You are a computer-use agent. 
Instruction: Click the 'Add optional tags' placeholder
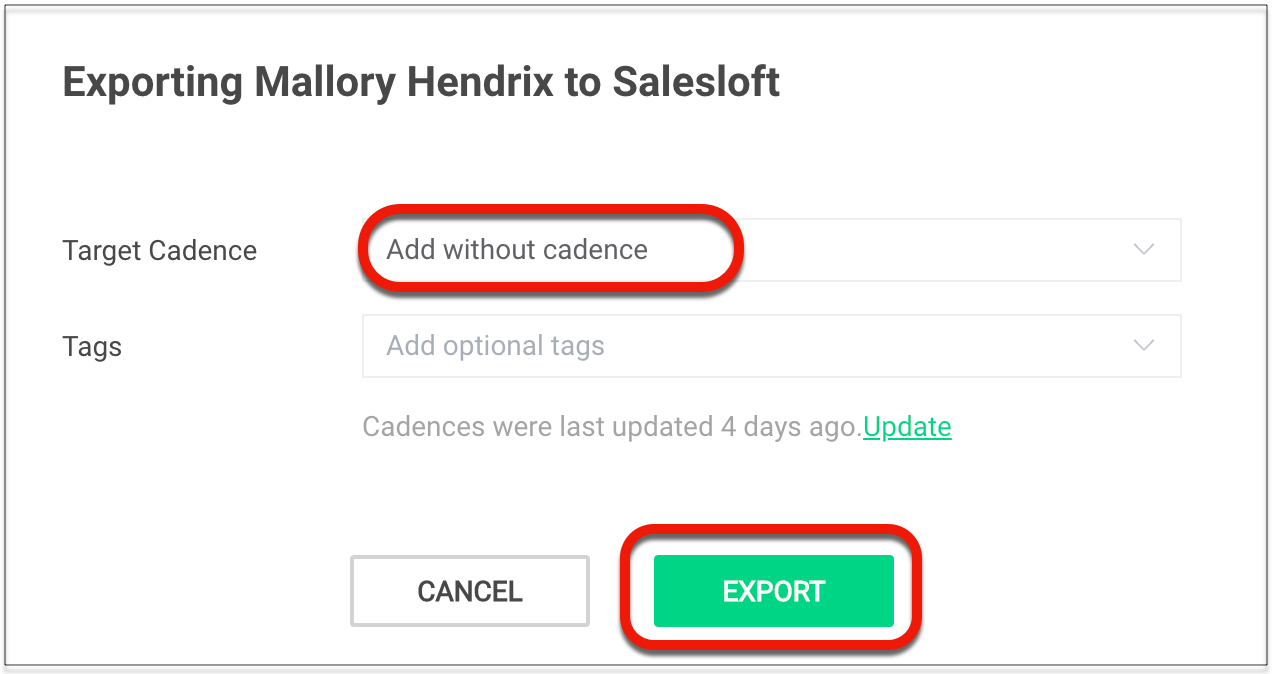(495, 346)
